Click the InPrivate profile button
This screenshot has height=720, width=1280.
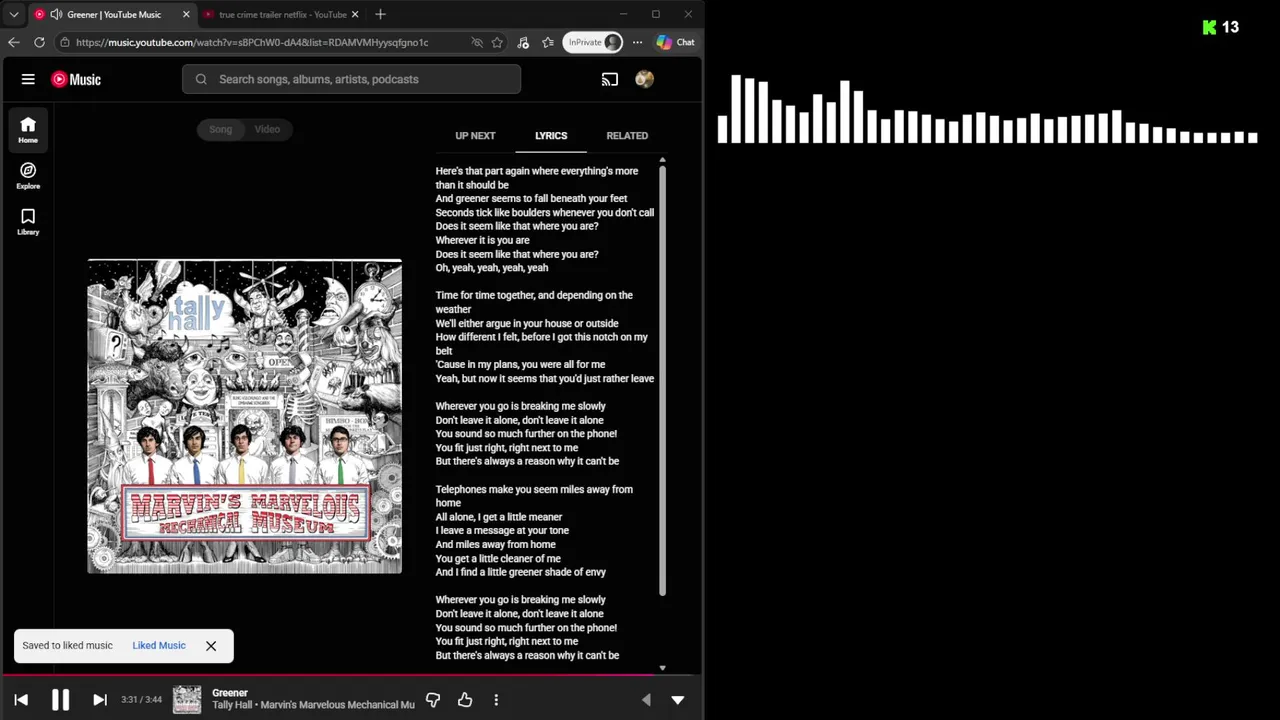594,42
